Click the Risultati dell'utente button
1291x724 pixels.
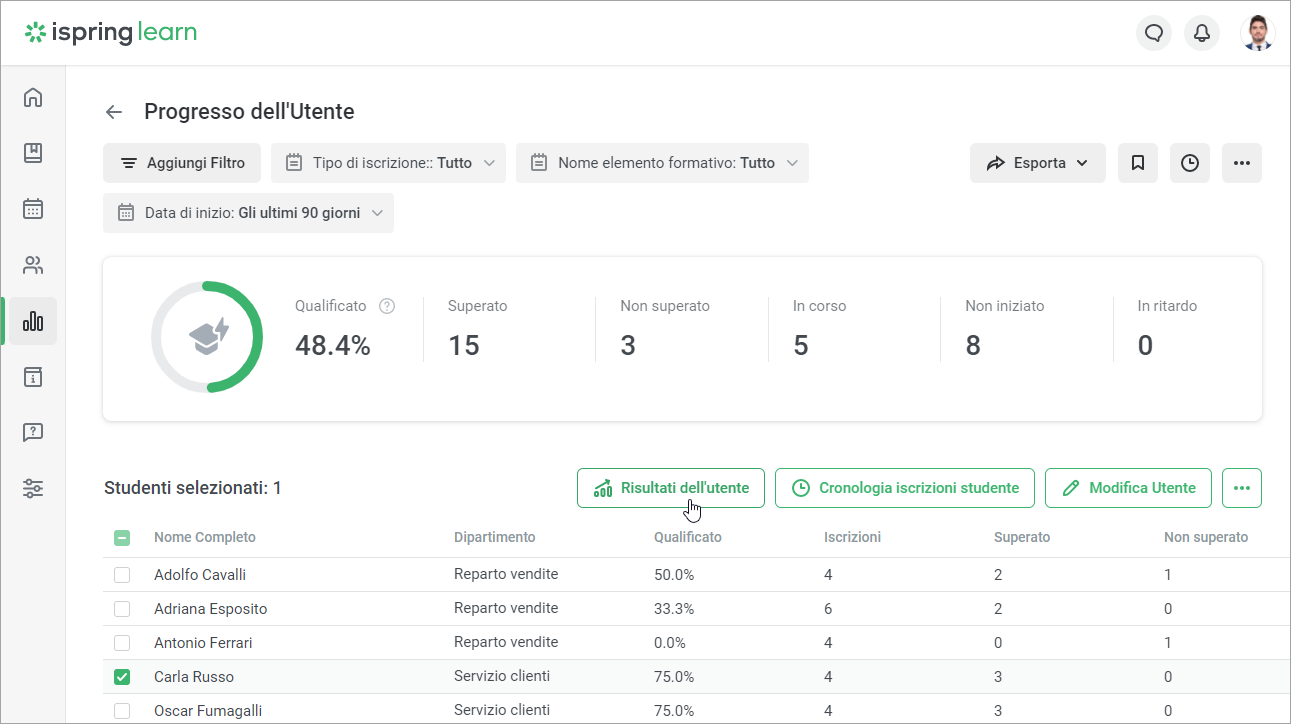[671, 488]
